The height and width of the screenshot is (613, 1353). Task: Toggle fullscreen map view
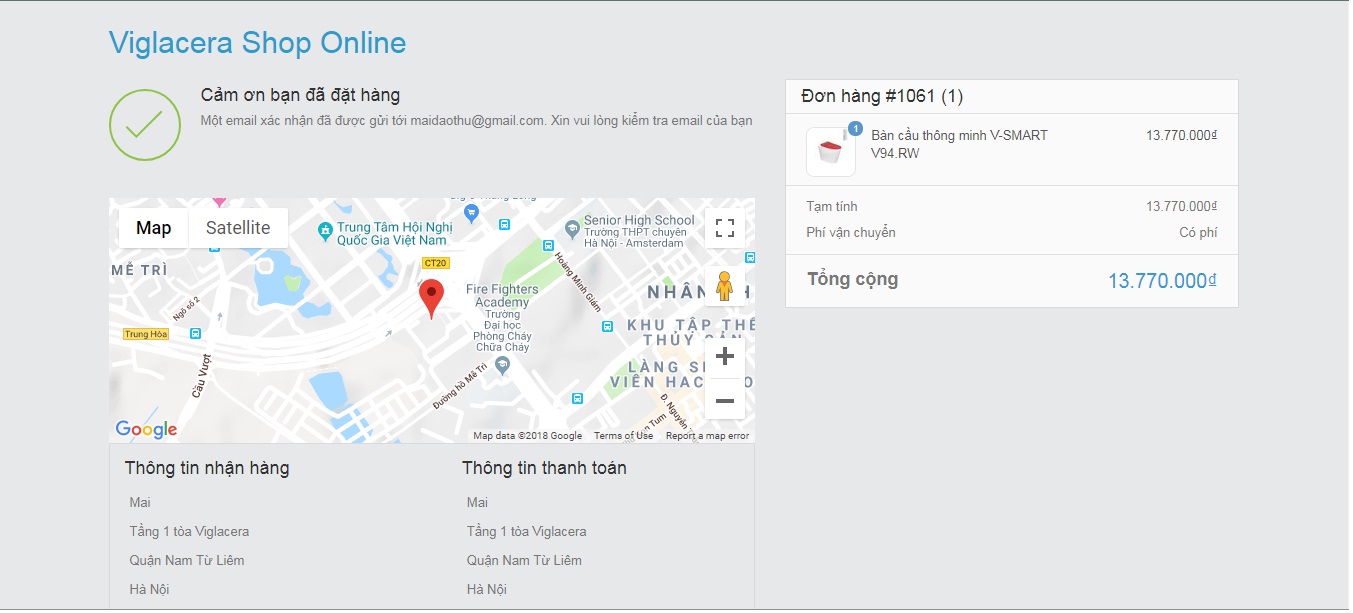pos(725,228)
